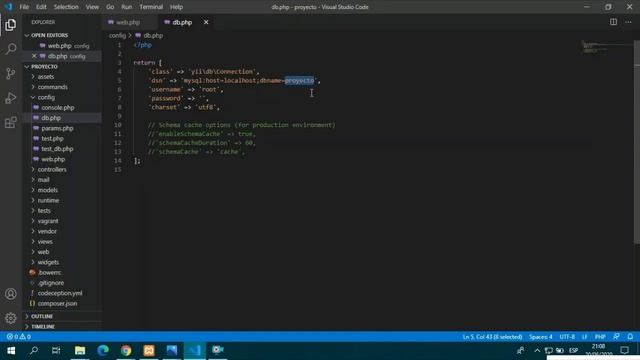
Task: Open the Source Control view
Action: pyautogui.click(x=11, y=73)
